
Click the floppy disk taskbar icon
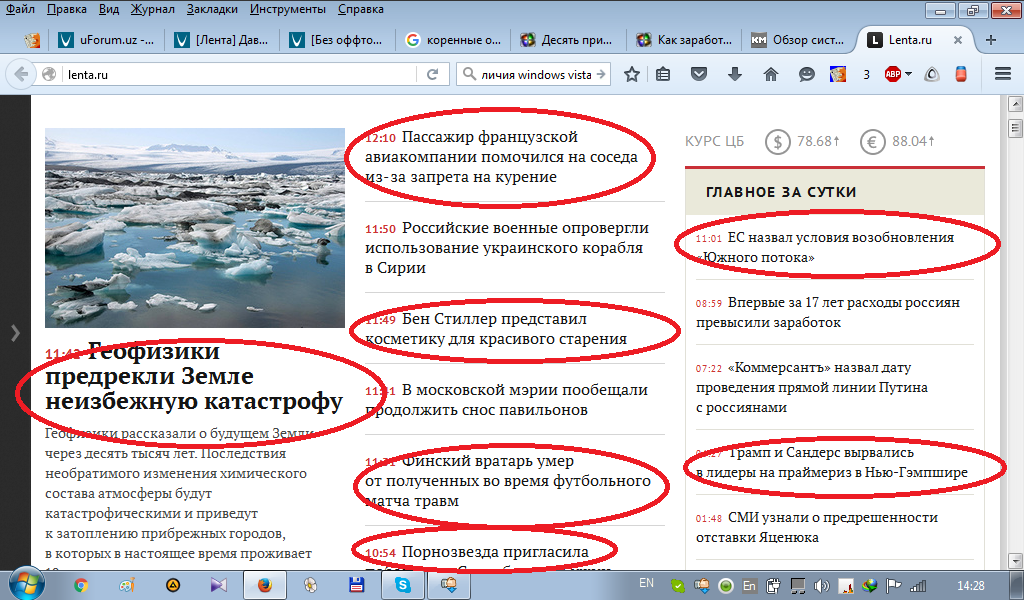(357, 585)
